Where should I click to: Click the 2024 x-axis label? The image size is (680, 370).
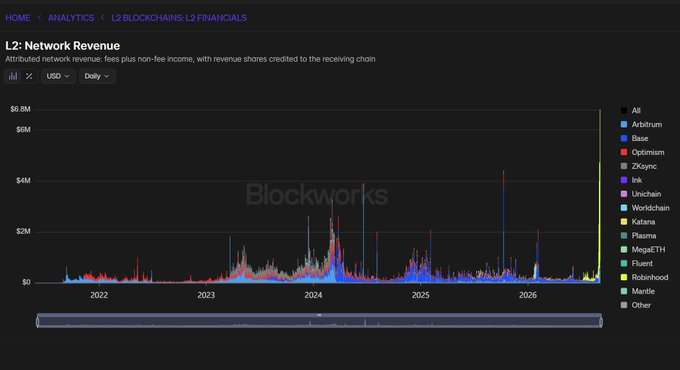313,295
